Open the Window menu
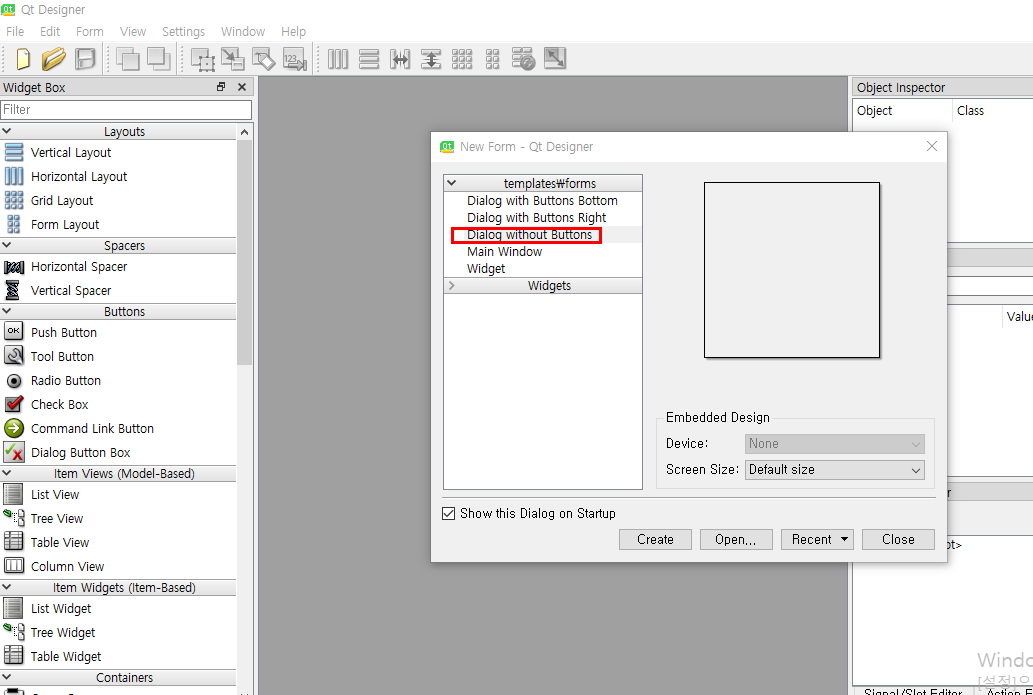 point(243,32)
